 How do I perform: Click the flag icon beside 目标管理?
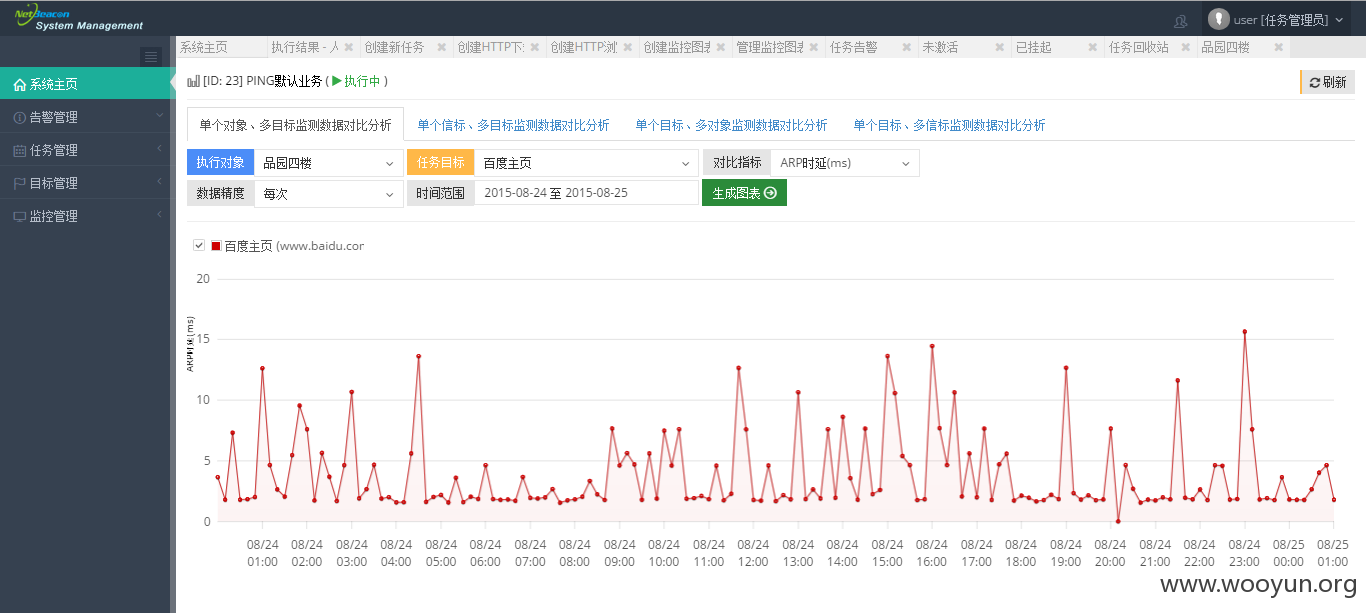click(x=19, y=184)
